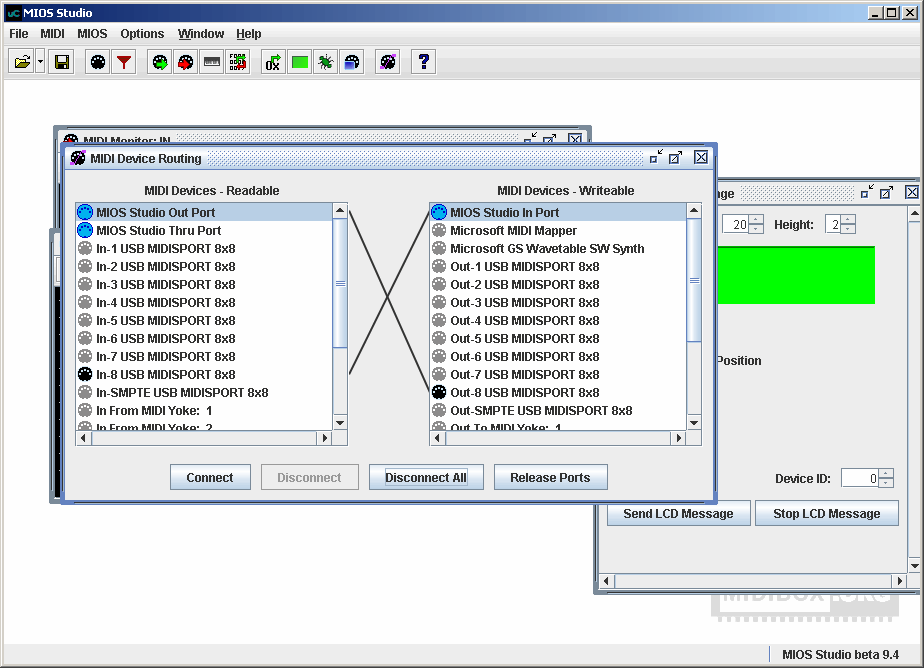Screen dimensions: 924x668
Task: Open MIDI monitor with the green arrow icon
Action: coord(160,62)
